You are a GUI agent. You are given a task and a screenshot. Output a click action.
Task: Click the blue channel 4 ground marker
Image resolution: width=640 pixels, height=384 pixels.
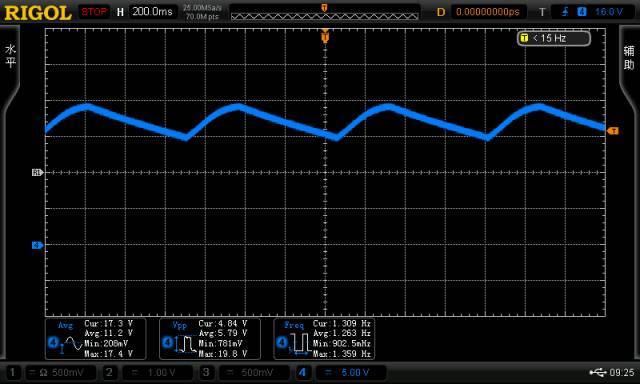[x=37, y=245]
